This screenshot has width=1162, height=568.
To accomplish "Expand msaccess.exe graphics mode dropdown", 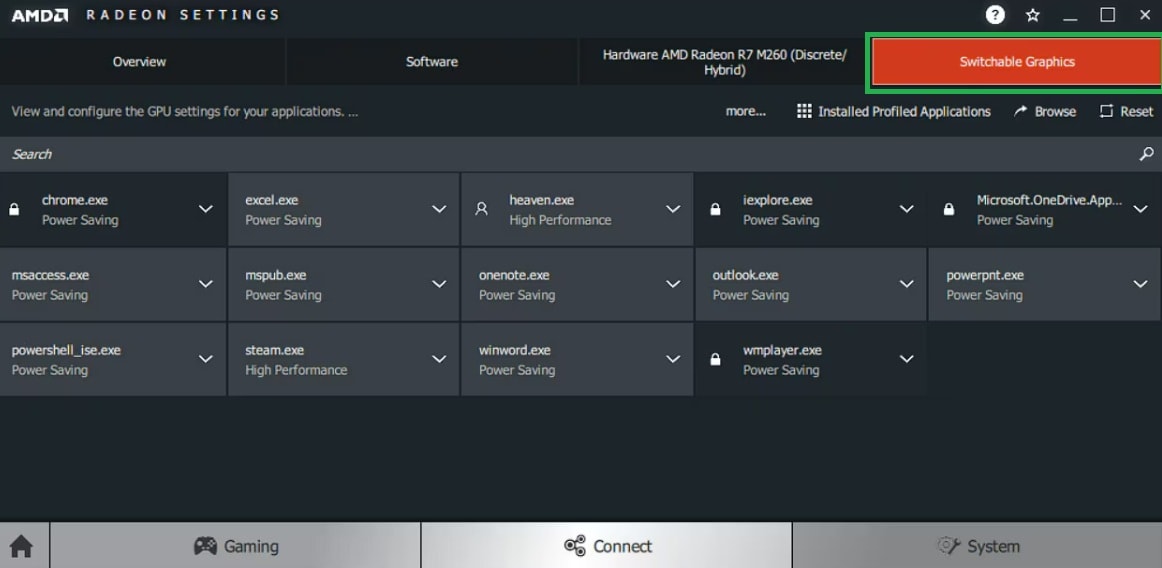I will [205, 284].
